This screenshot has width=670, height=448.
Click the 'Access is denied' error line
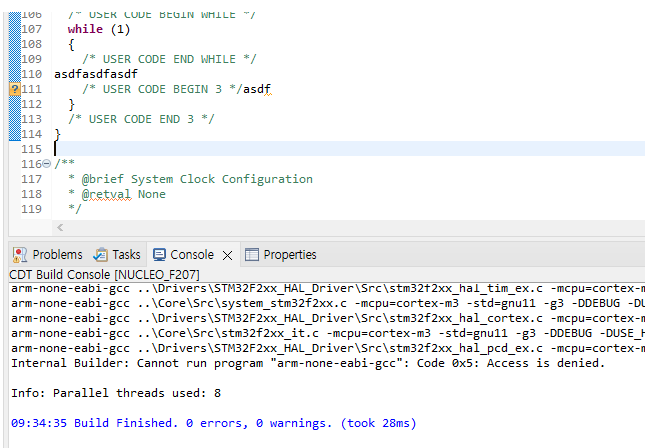308,363
